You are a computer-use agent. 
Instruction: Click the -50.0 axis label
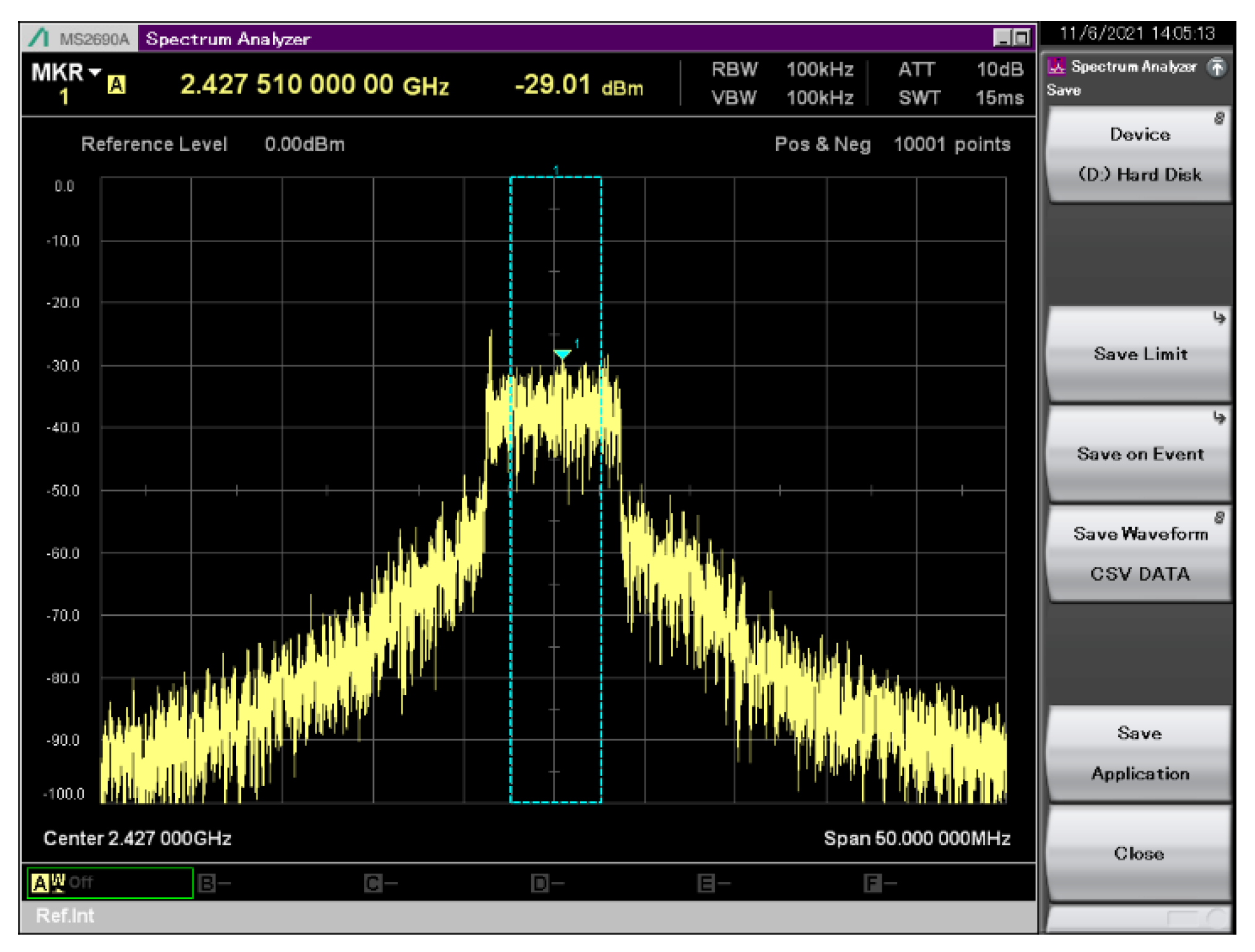(x=63, y=491)
